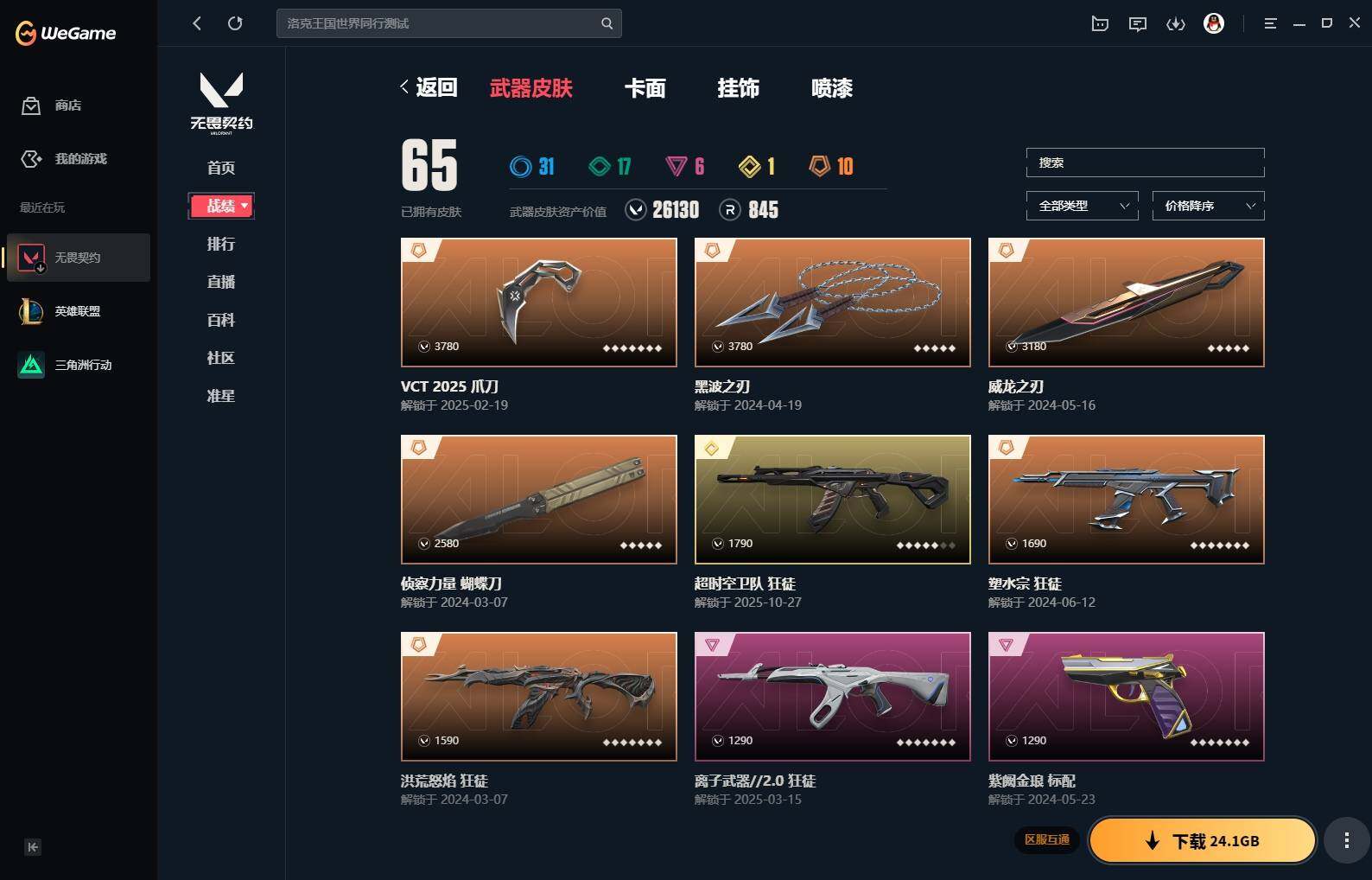Screen dimensions: 1372x880
Task: Switch to the 卡面 tab
Action: [x=645, y=88]
